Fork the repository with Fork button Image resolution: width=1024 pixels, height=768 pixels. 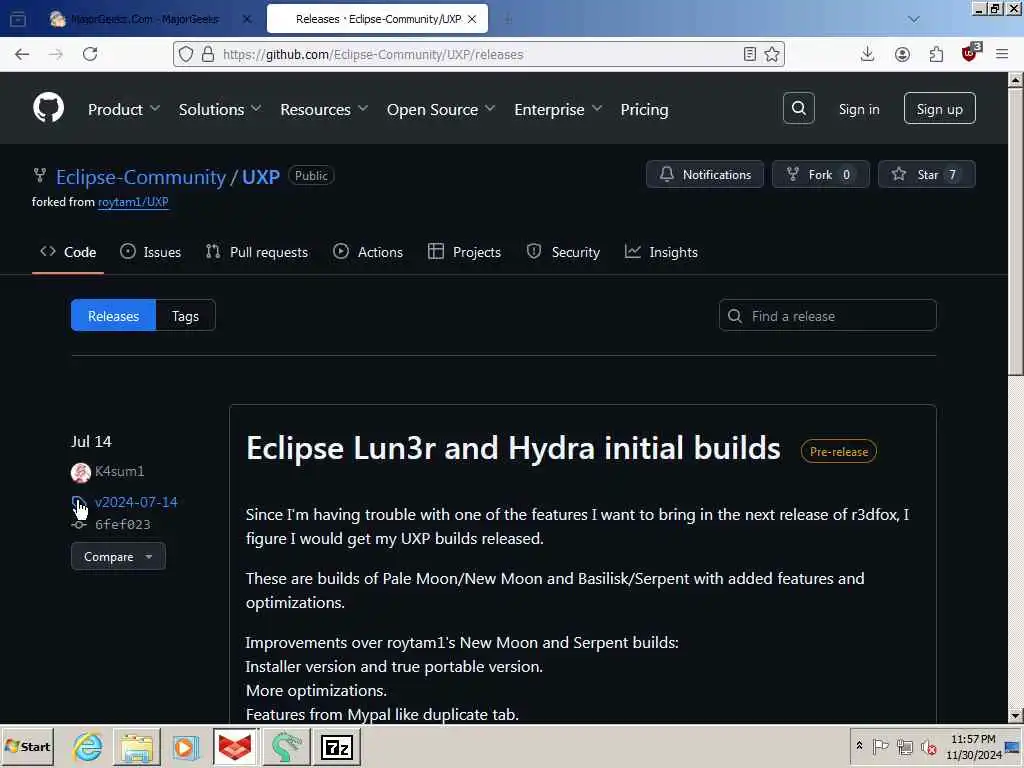pyautogui.click(x=821, y=174)
